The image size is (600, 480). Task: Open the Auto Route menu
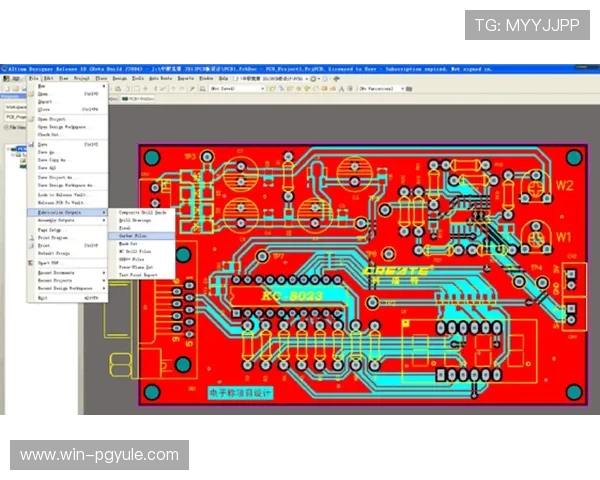click(160, 77)
